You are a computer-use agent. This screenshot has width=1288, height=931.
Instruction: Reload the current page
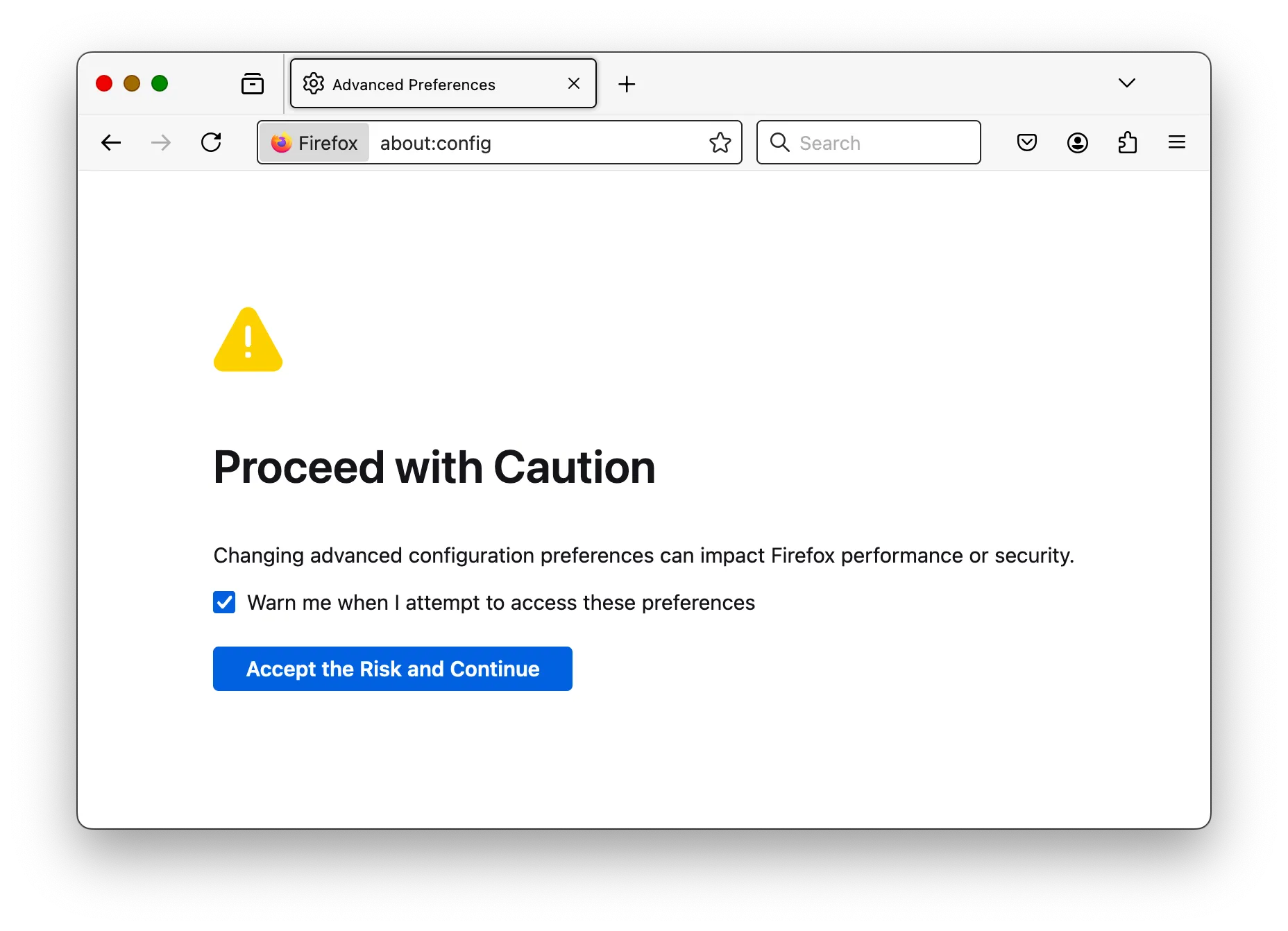coord(212,142)
